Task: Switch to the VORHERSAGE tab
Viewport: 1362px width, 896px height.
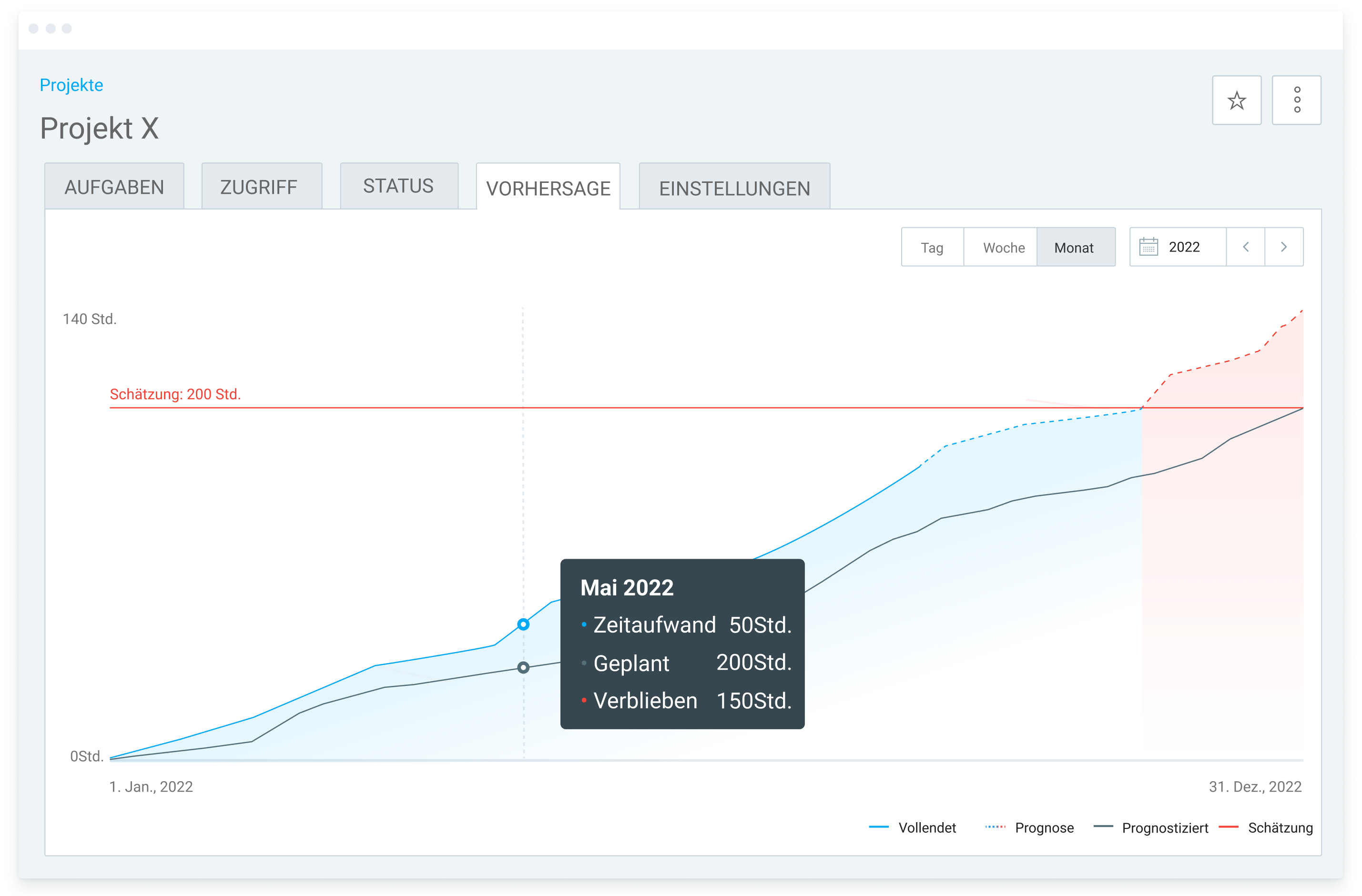Action: click(x=548, y=188)
